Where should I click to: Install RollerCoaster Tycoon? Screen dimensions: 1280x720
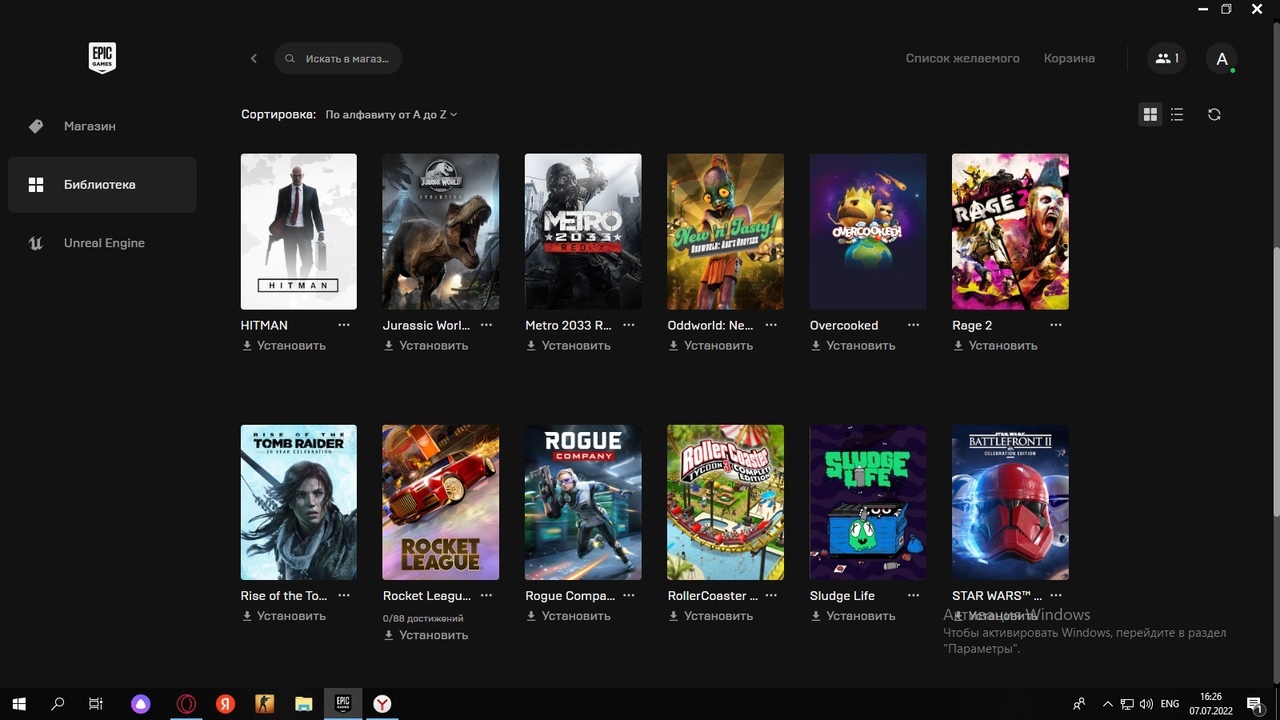tap(711, 616)
